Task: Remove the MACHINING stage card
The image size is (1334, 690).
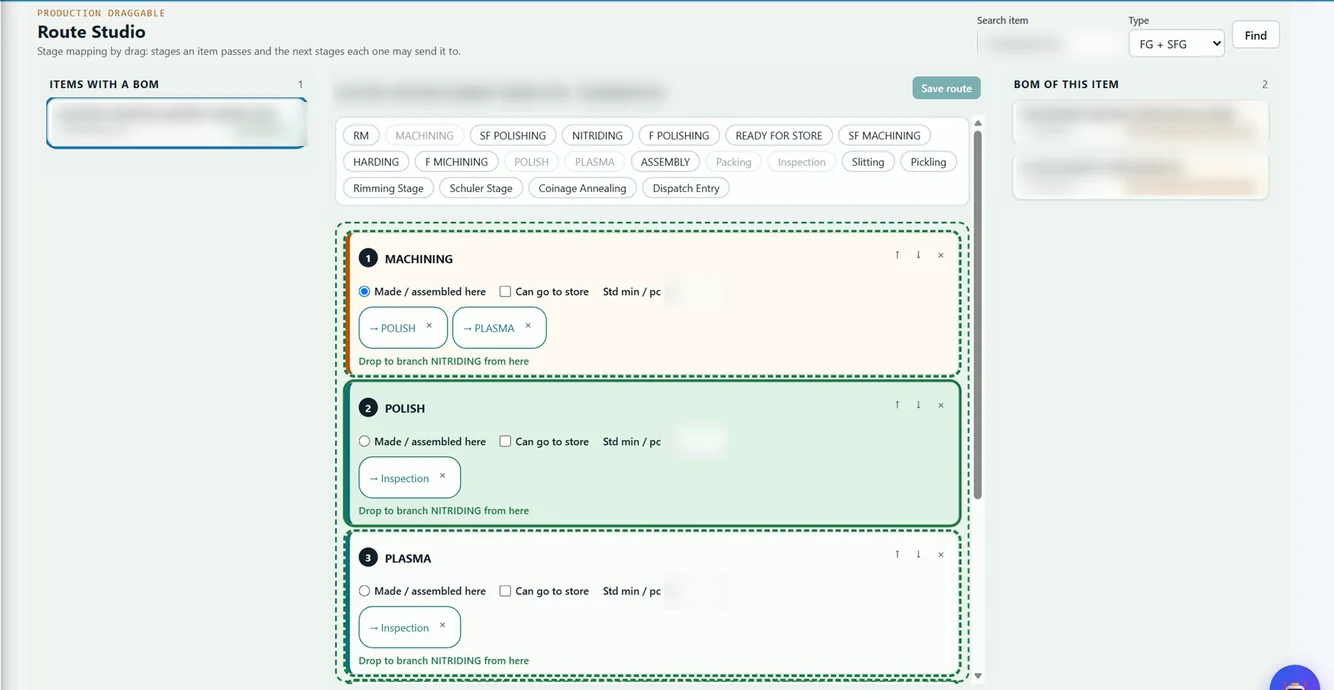Action: tap(940, 255)
